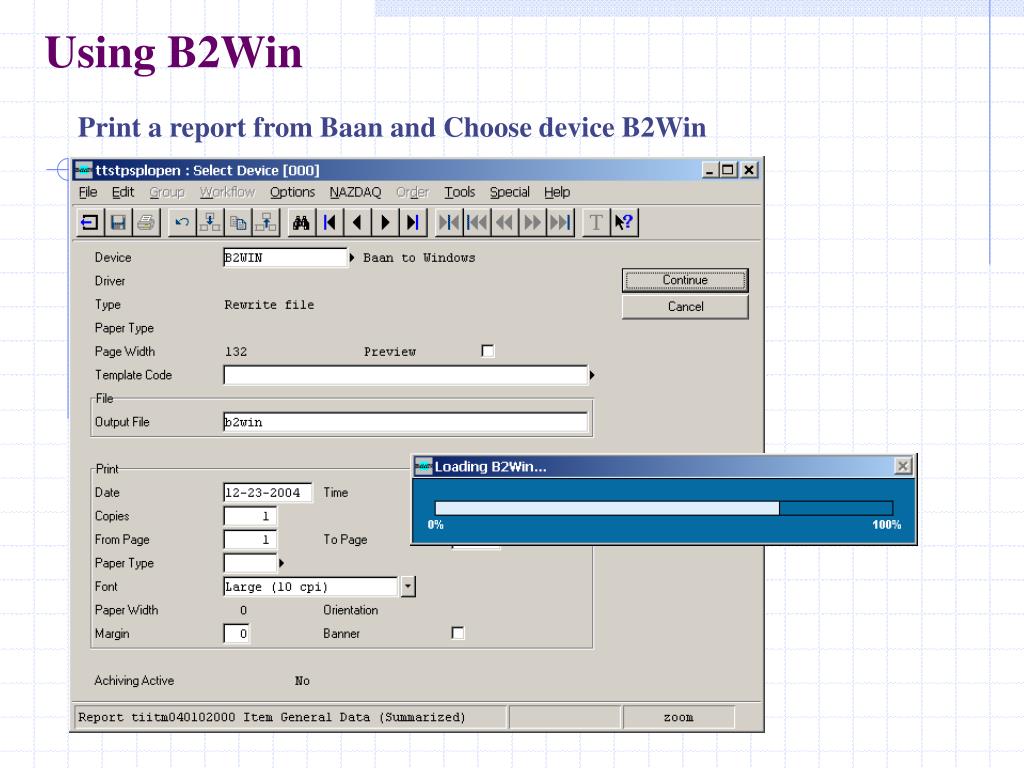Viewport: 1024px width, 768px height.
Task: Open the Print Paper Type zoom arrow
Action: [x=281, y=563]
